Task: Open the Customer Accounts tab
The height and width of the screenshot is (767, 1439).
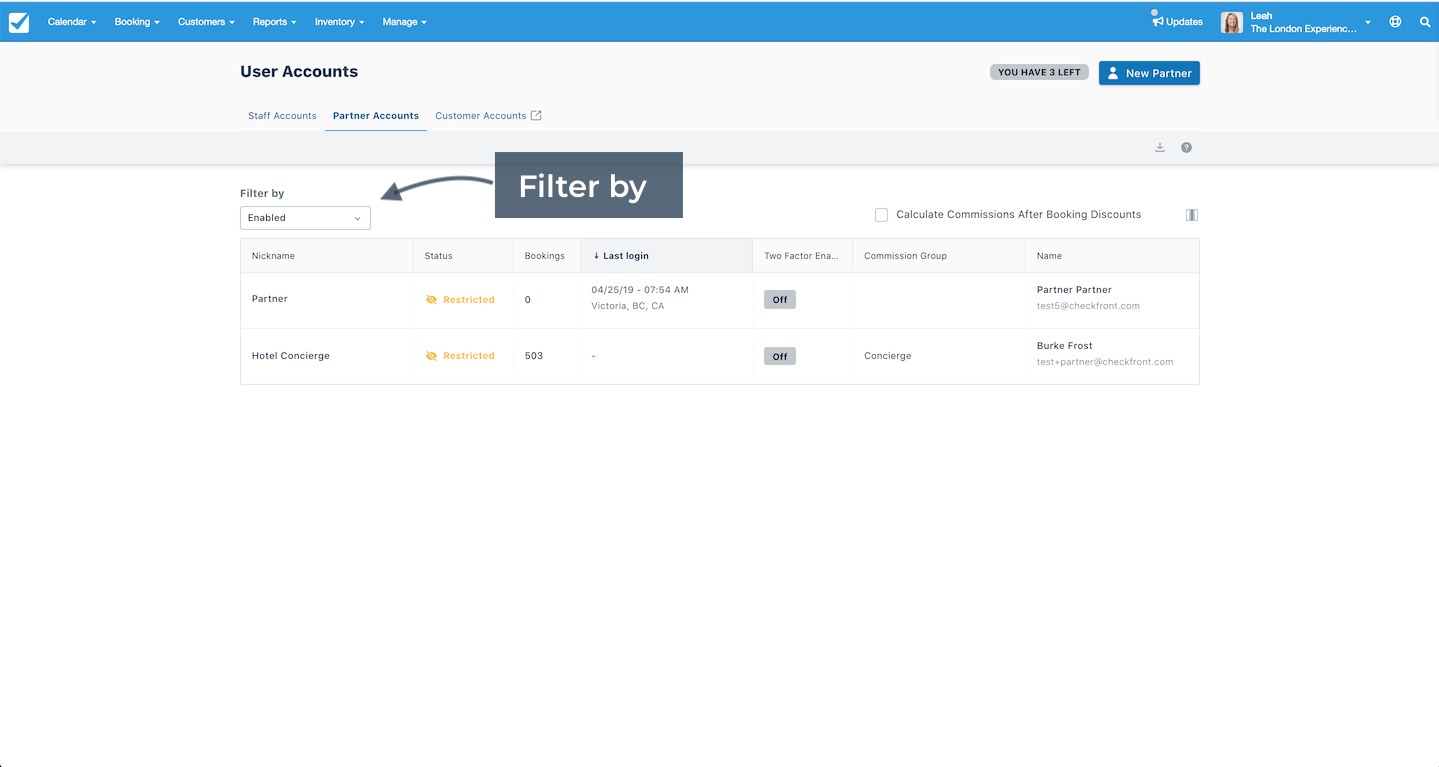Action: tap(481, 116)
